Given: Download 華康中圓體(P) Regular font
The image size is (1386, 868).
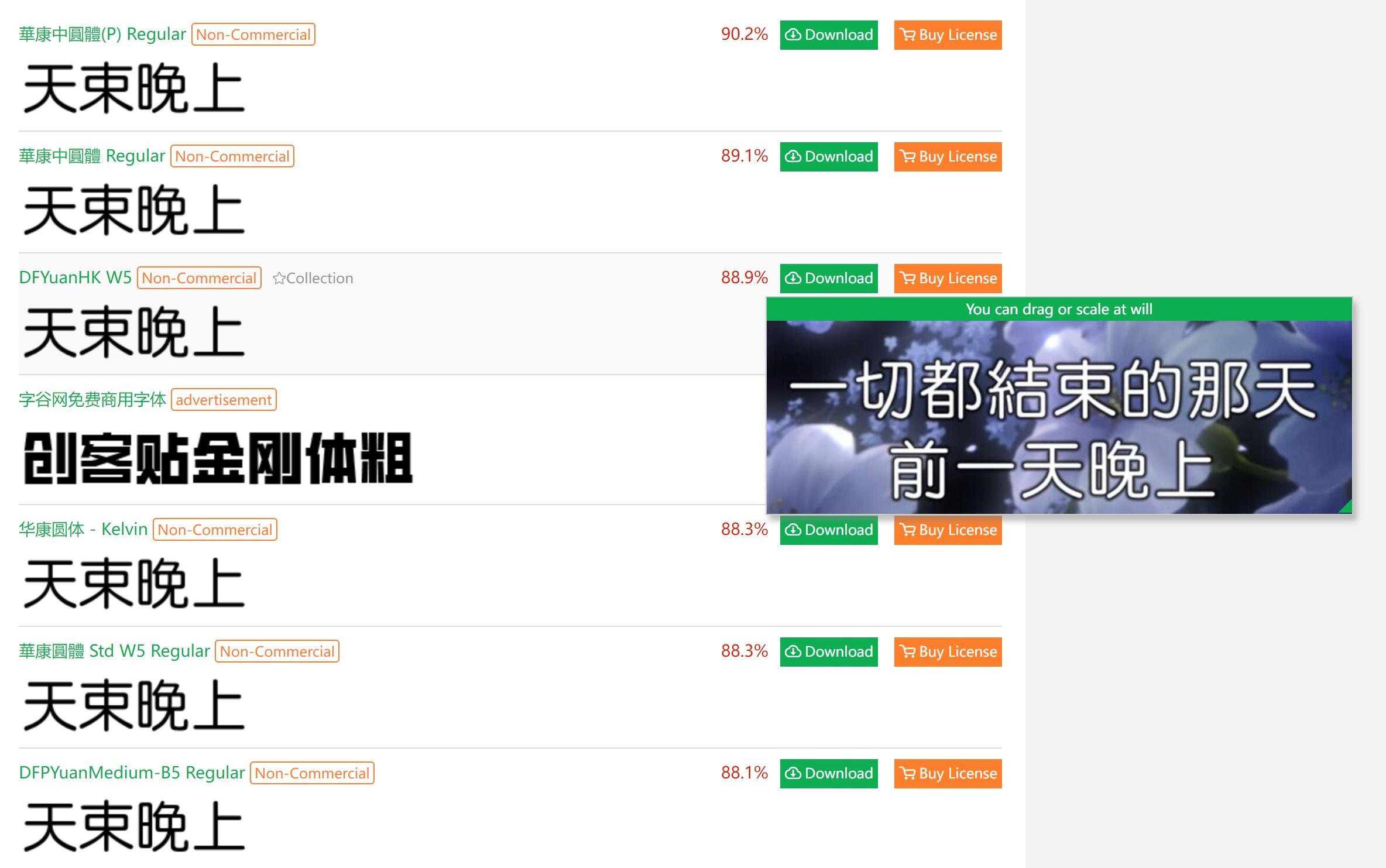Looking at the screenshot, I should click(x=829, y=35).
